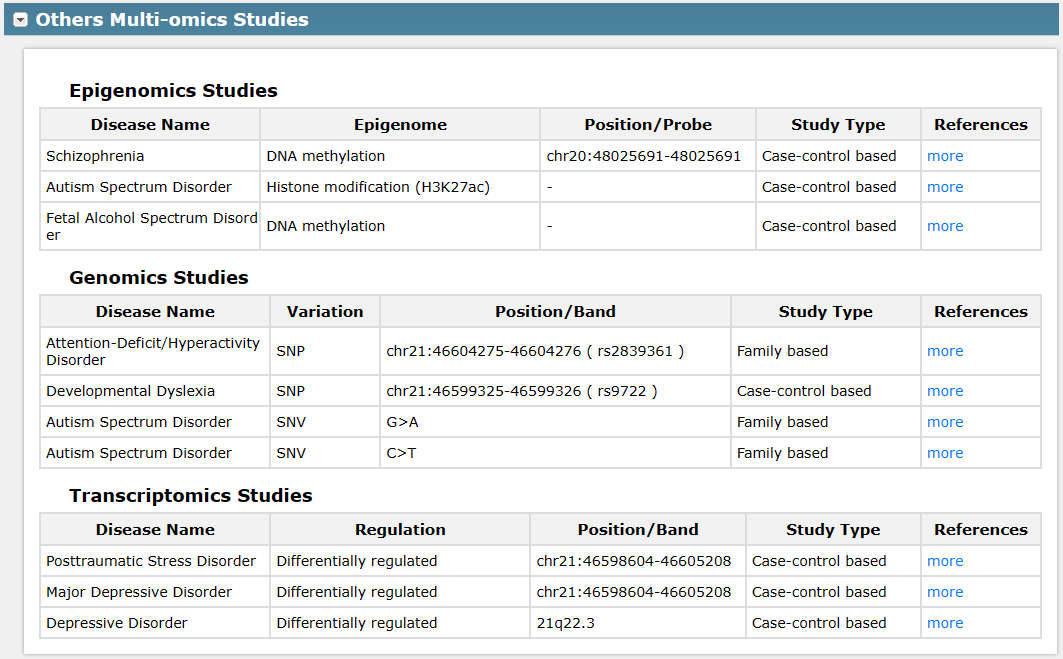Image resolution: width=1063 pixels, height=659 pixels.
Task: Open 'more' for the Histone modification row
Action: 944,187
